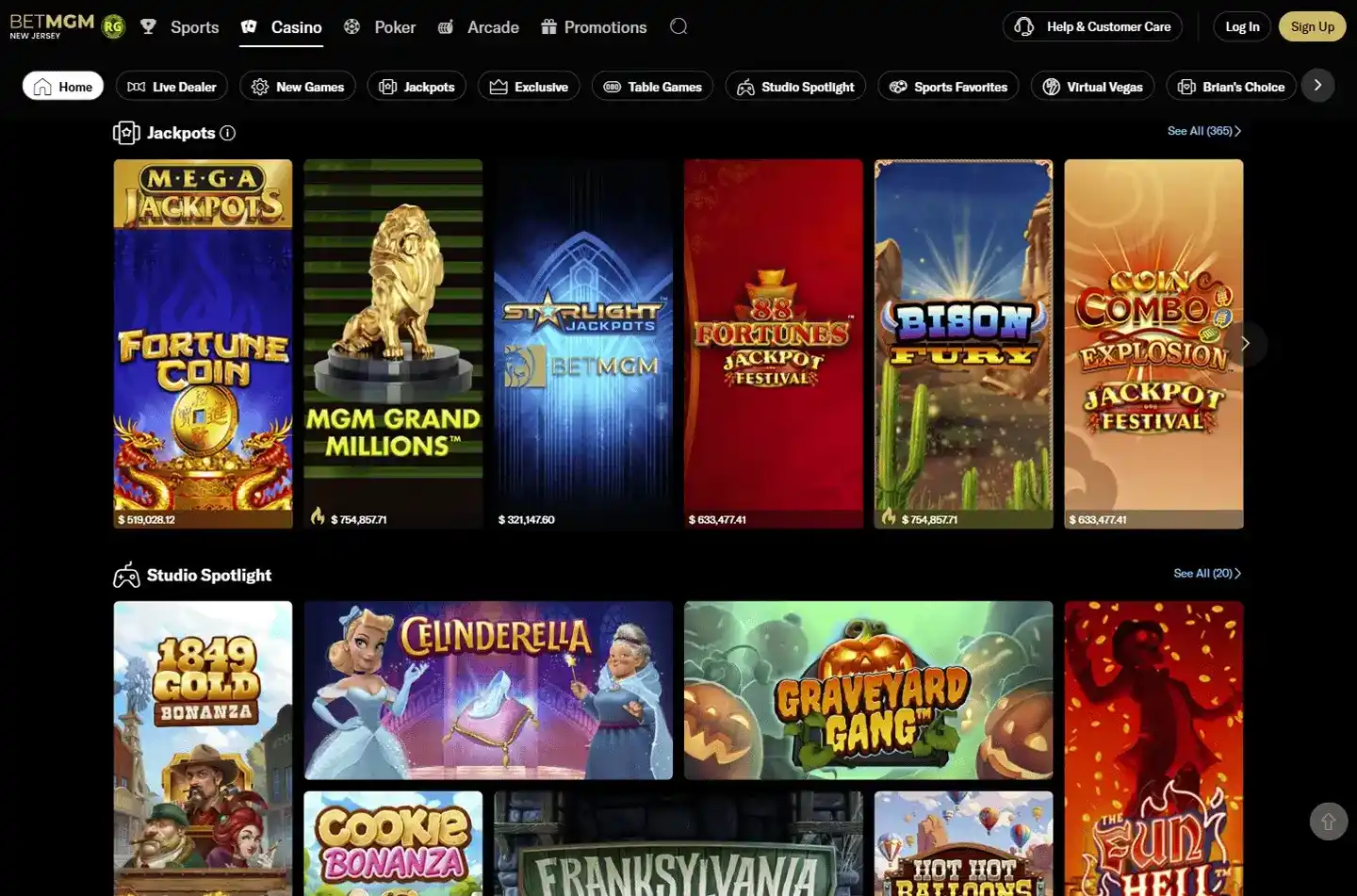This screenshot has width=1357, height=896.
Task: Advance the Jackpots carousel with right chevron
Action: [x=1245, y=343]
